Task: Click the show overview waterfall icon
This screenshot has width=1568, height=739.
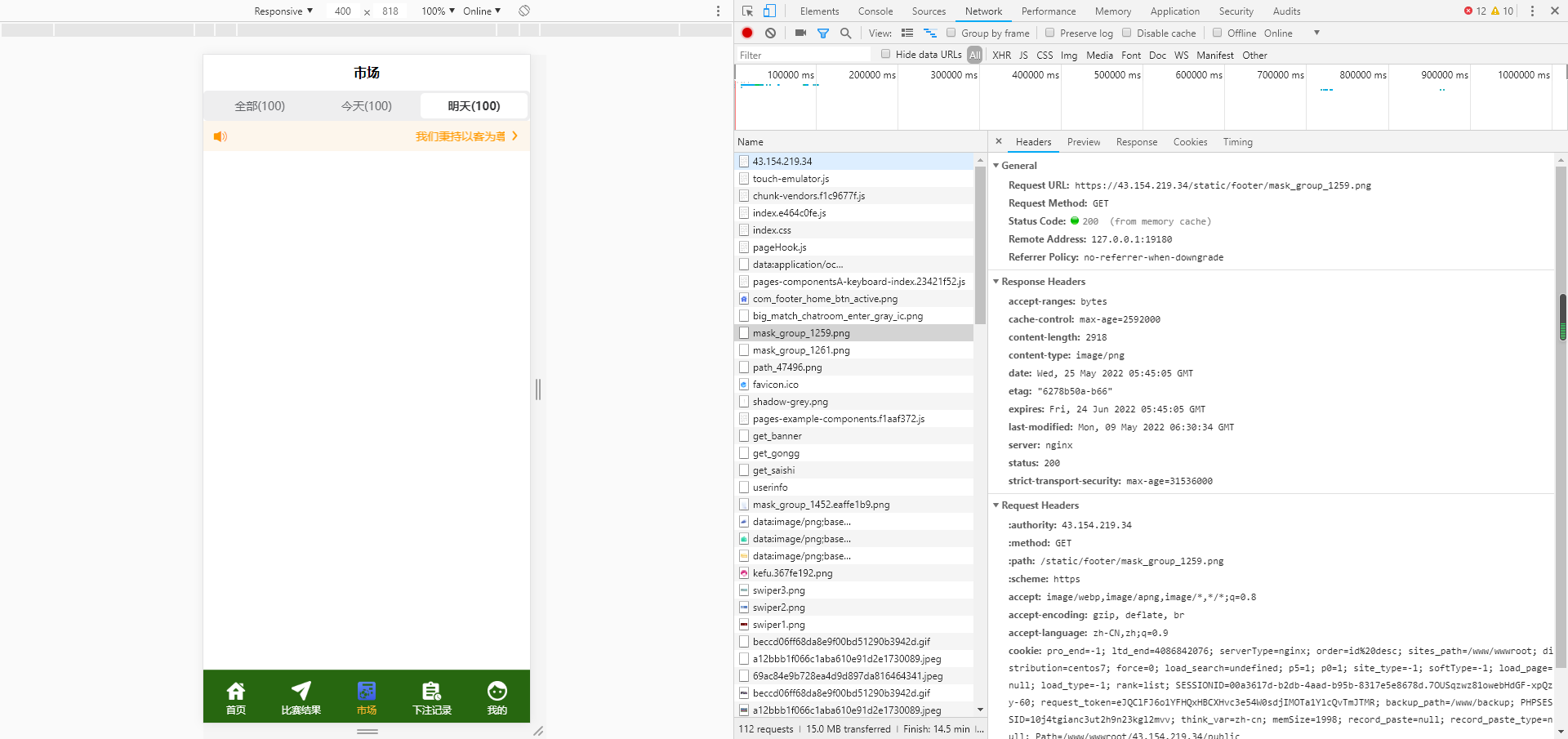Action: [x=930, y=33]
